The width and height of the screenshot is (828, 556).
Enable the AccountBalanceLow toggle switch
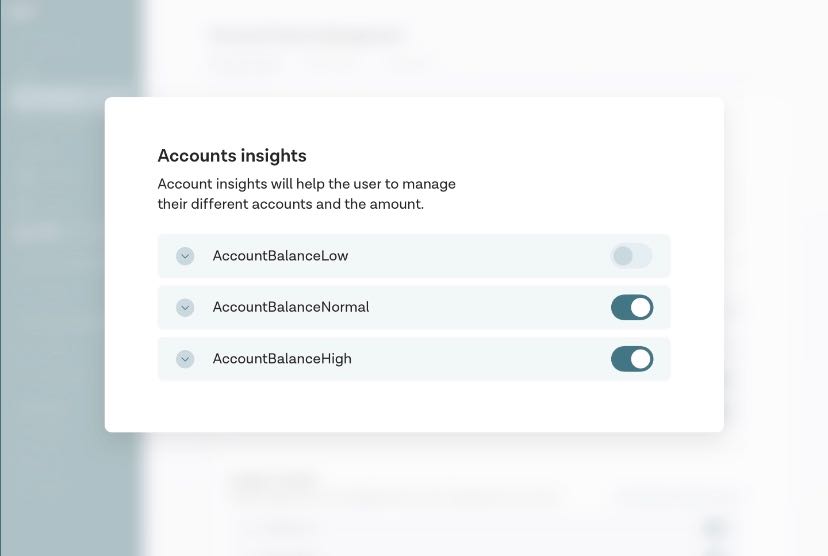pyautogui.click(x=632, y=256)
